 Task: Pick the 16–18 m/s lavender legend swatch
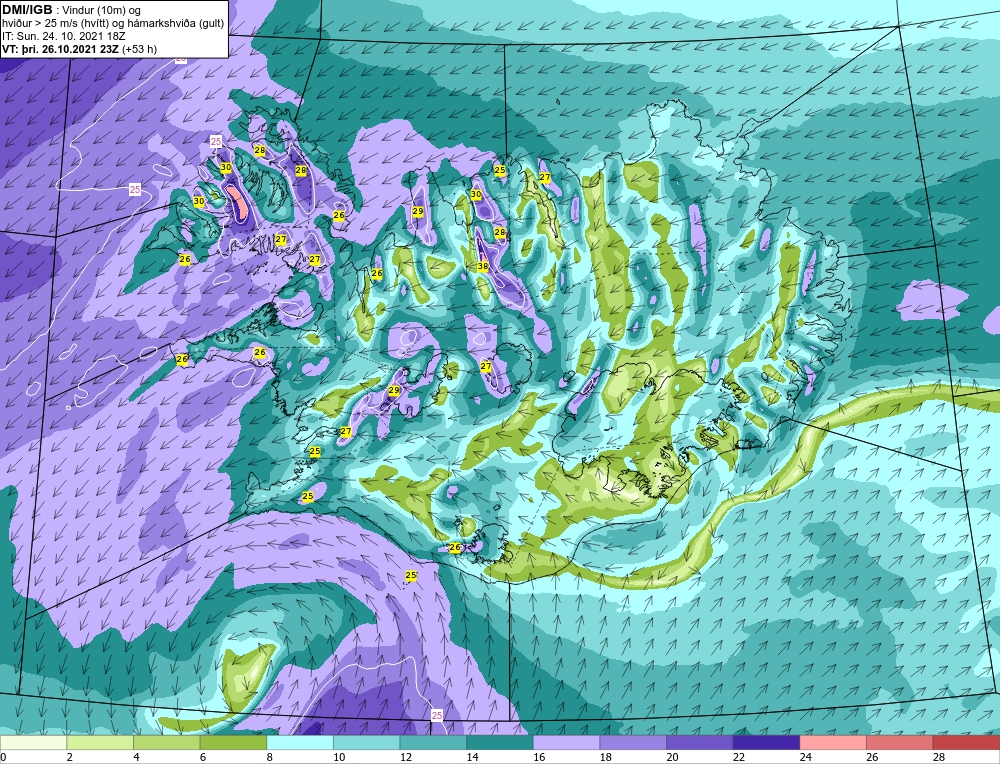(566, 743)
